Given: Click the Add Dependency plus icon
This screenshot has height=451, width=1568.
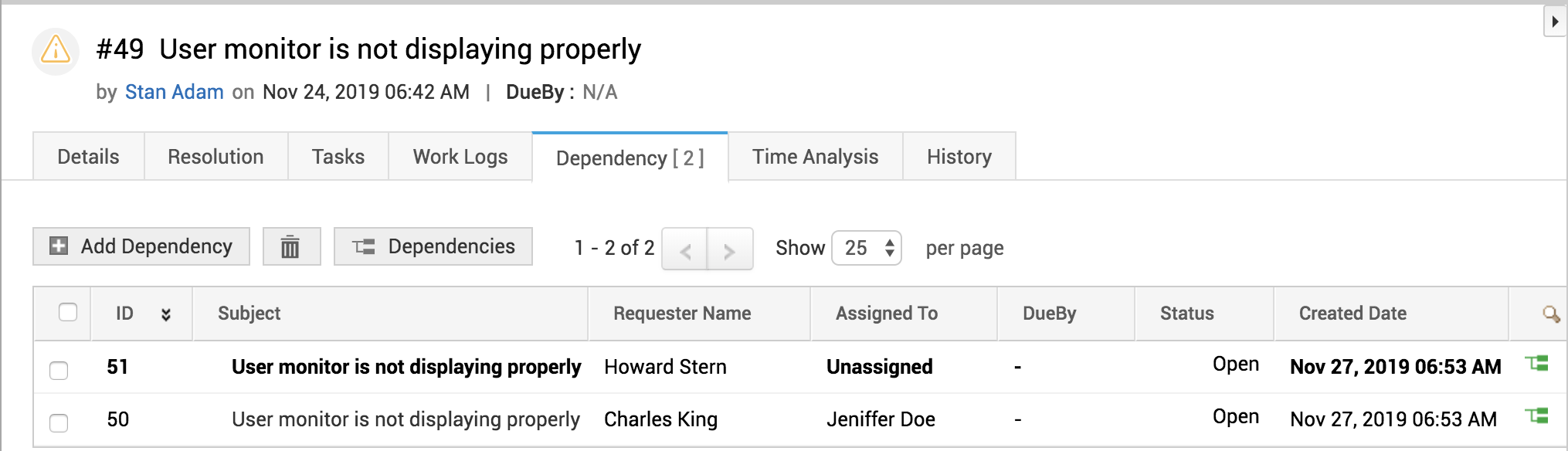Looking at the screenshot, I should [x=57, y=247].
